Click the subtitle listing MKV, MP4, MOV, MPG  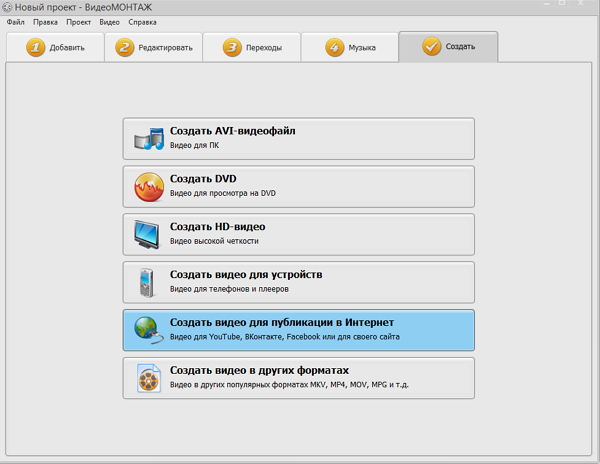(x=289, y=384)
